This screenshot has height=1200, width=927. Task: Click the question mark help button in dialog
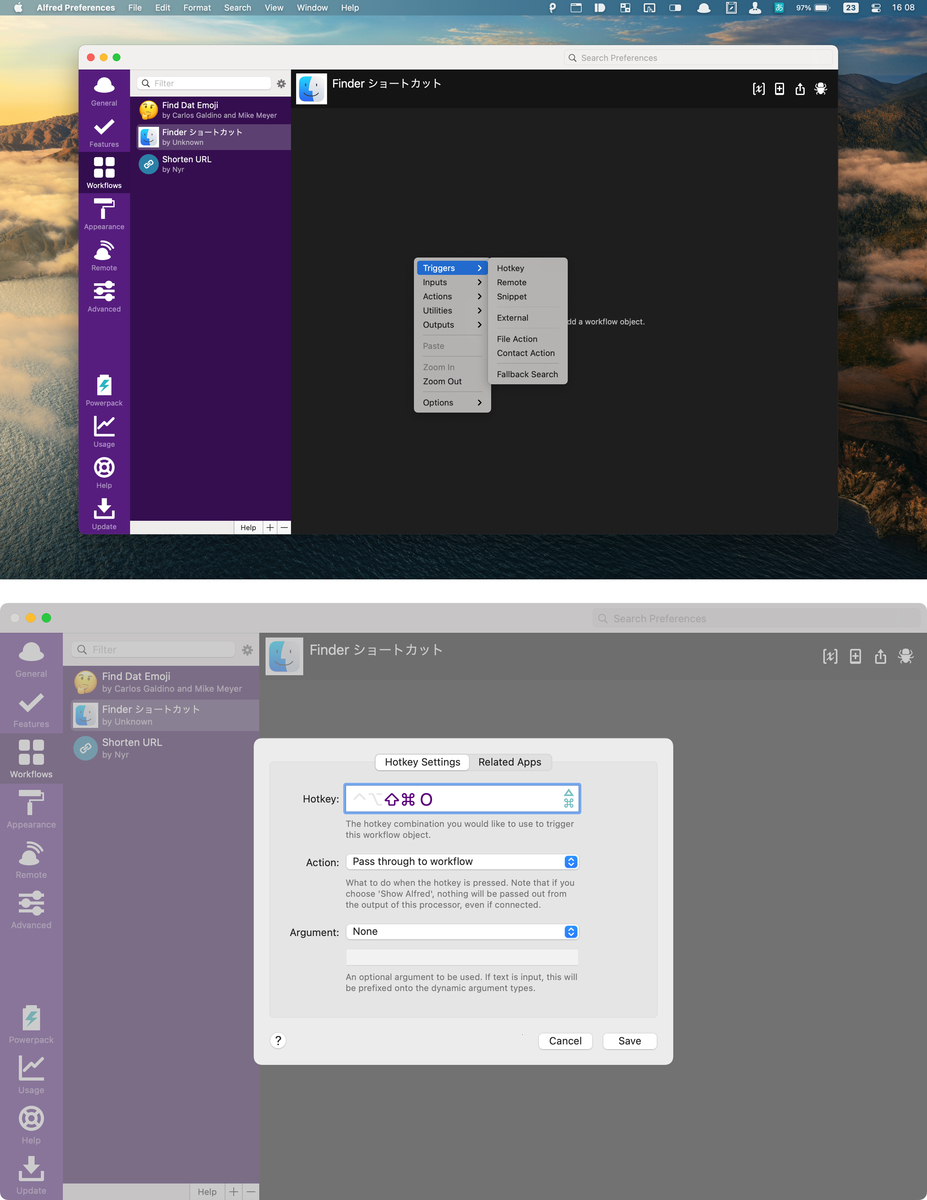278,1041
